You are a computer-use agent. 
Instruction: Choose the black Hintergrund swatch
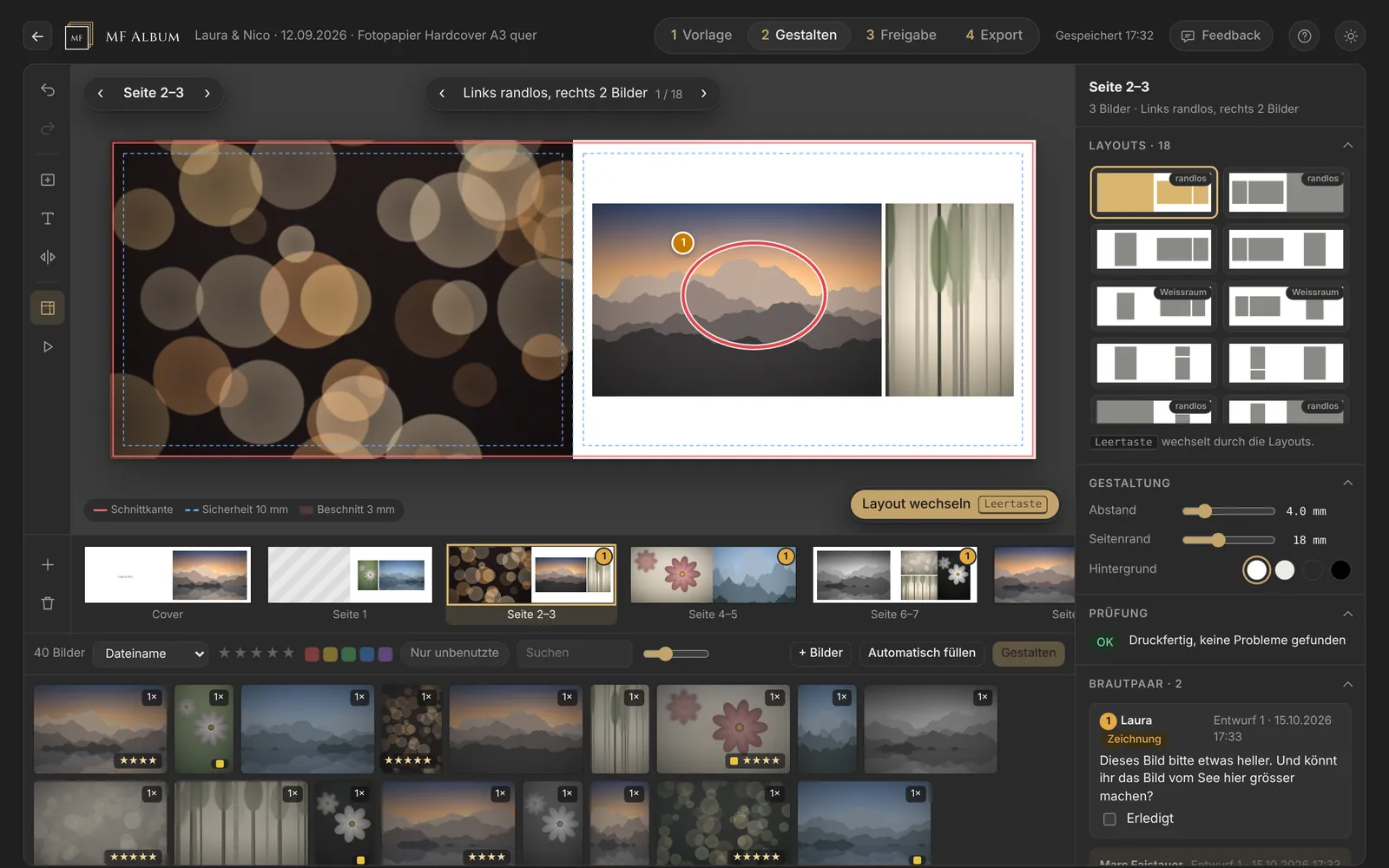pos(1340,570)
